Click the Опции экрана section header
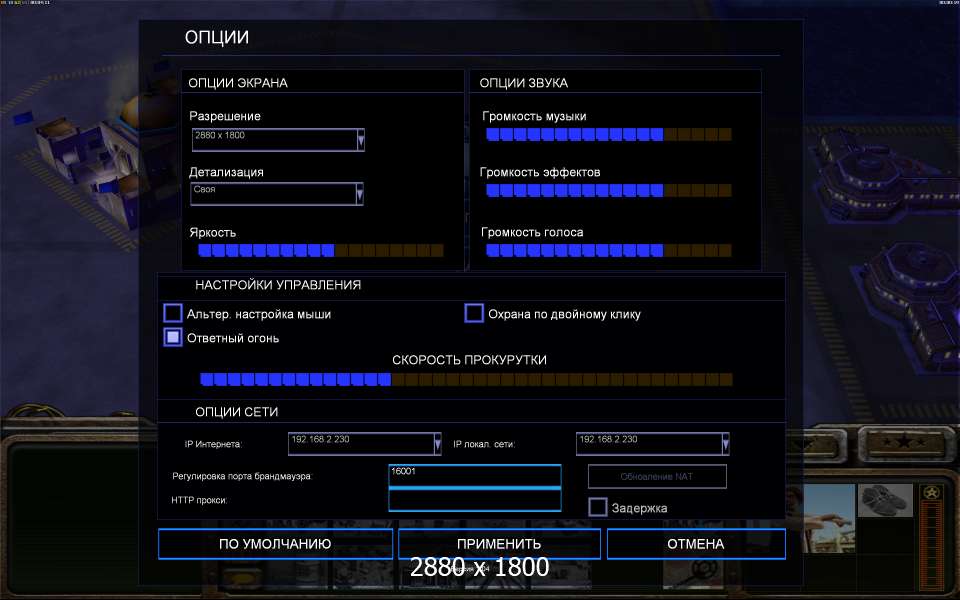This screenshot has width=960, height=600. point(238,83)
